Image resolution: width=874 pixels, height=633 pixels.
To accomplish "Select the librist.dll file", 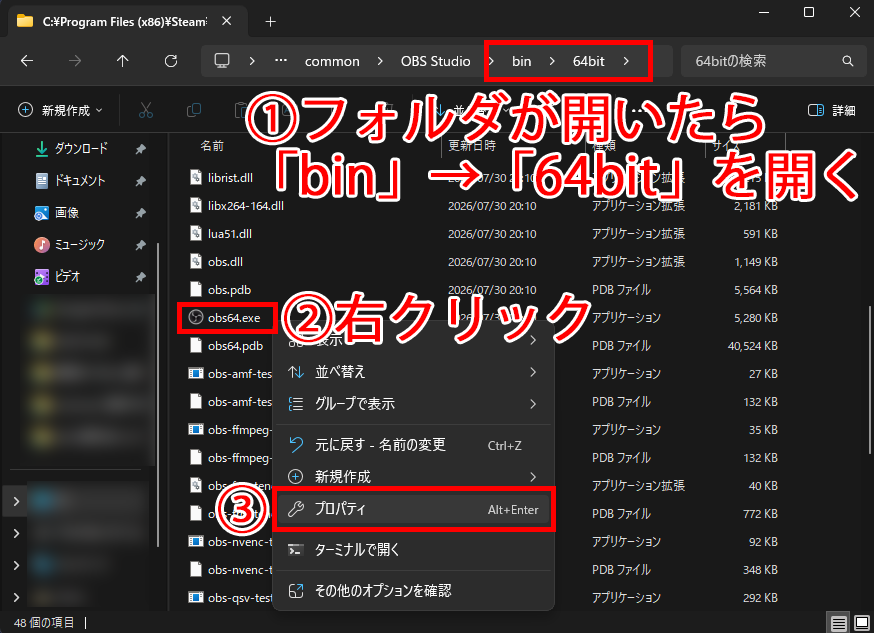I will click(230, 178).
